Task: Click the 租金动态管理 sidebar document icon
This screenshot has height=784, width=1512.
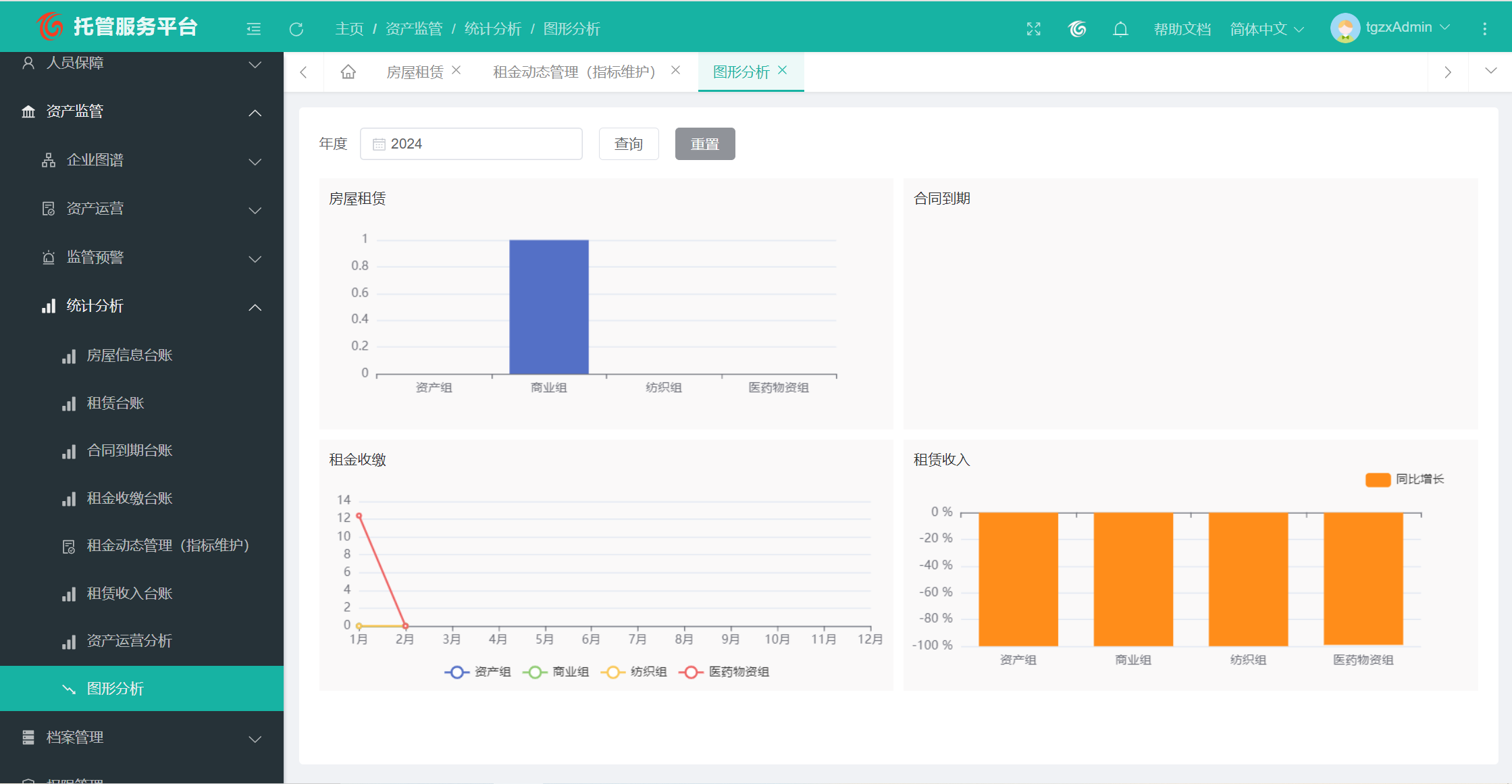Action: 69,546
